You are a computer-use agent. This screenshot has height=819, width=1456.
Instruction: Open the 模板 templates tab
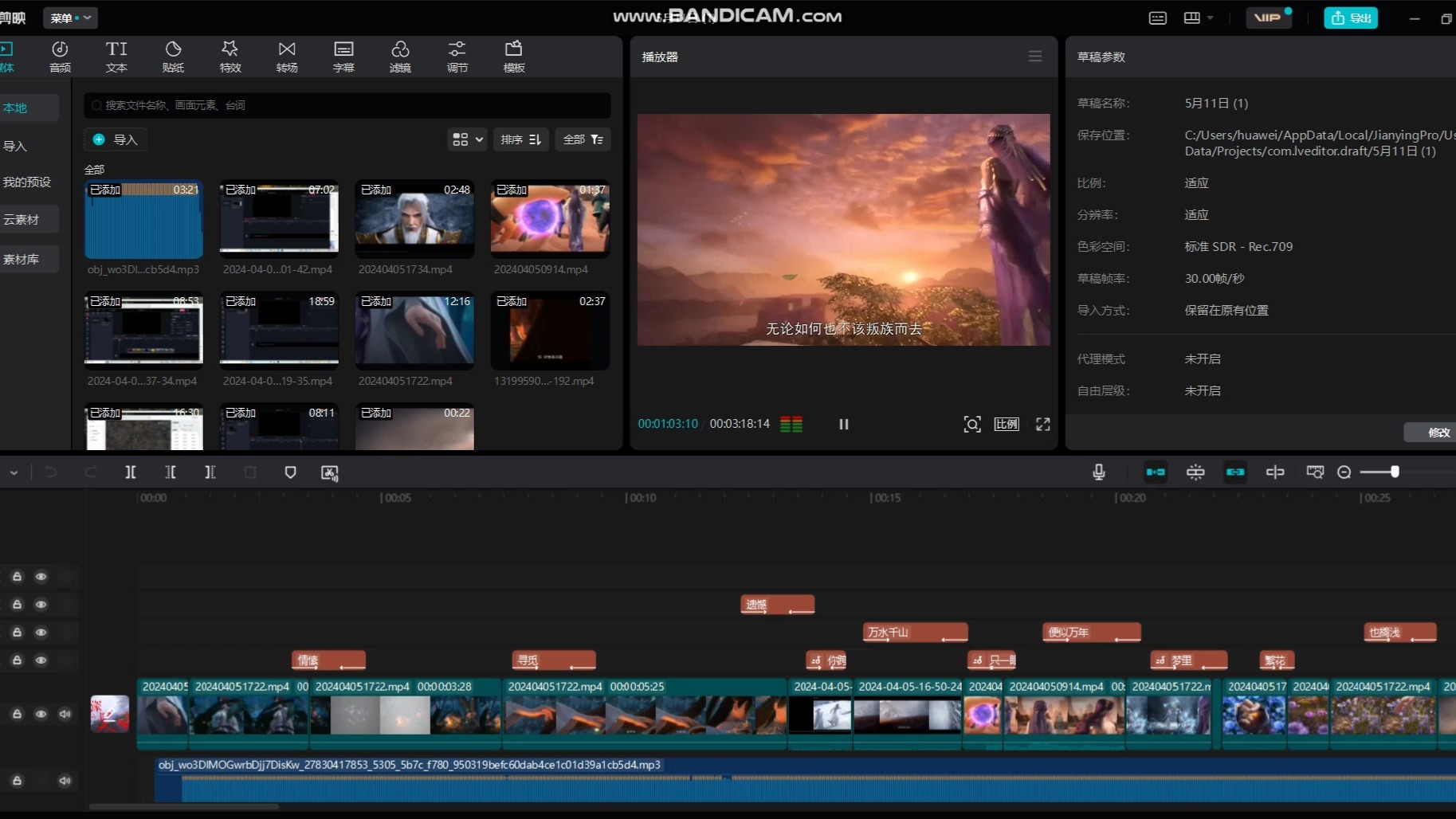(514, 57)
